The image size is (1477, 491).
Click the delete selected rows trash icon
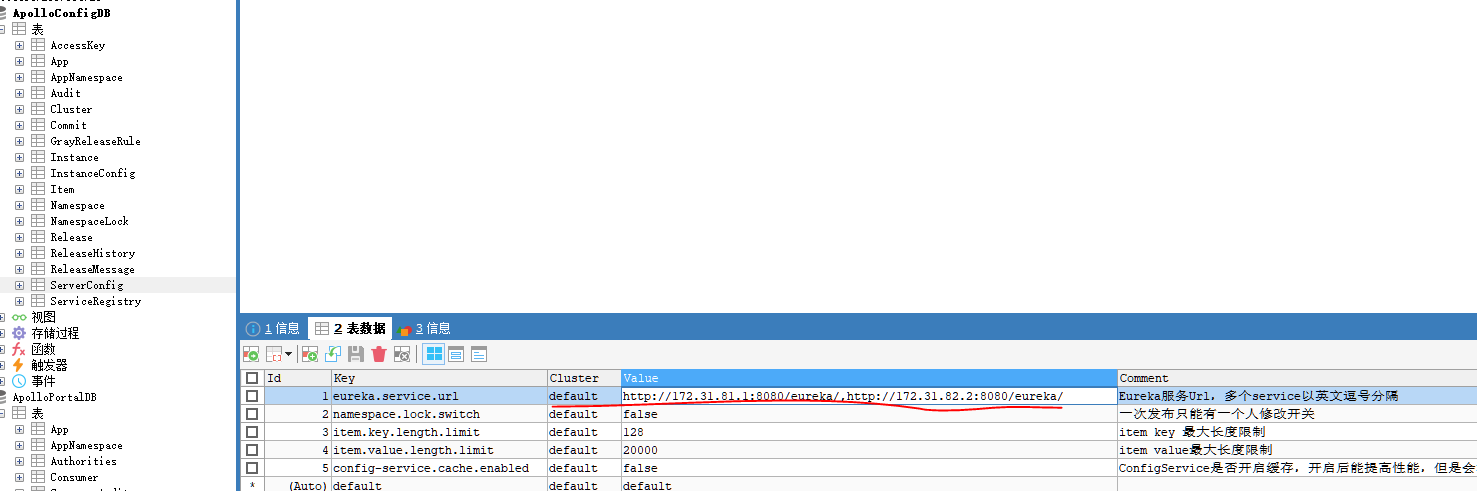[x=379, y=354]
